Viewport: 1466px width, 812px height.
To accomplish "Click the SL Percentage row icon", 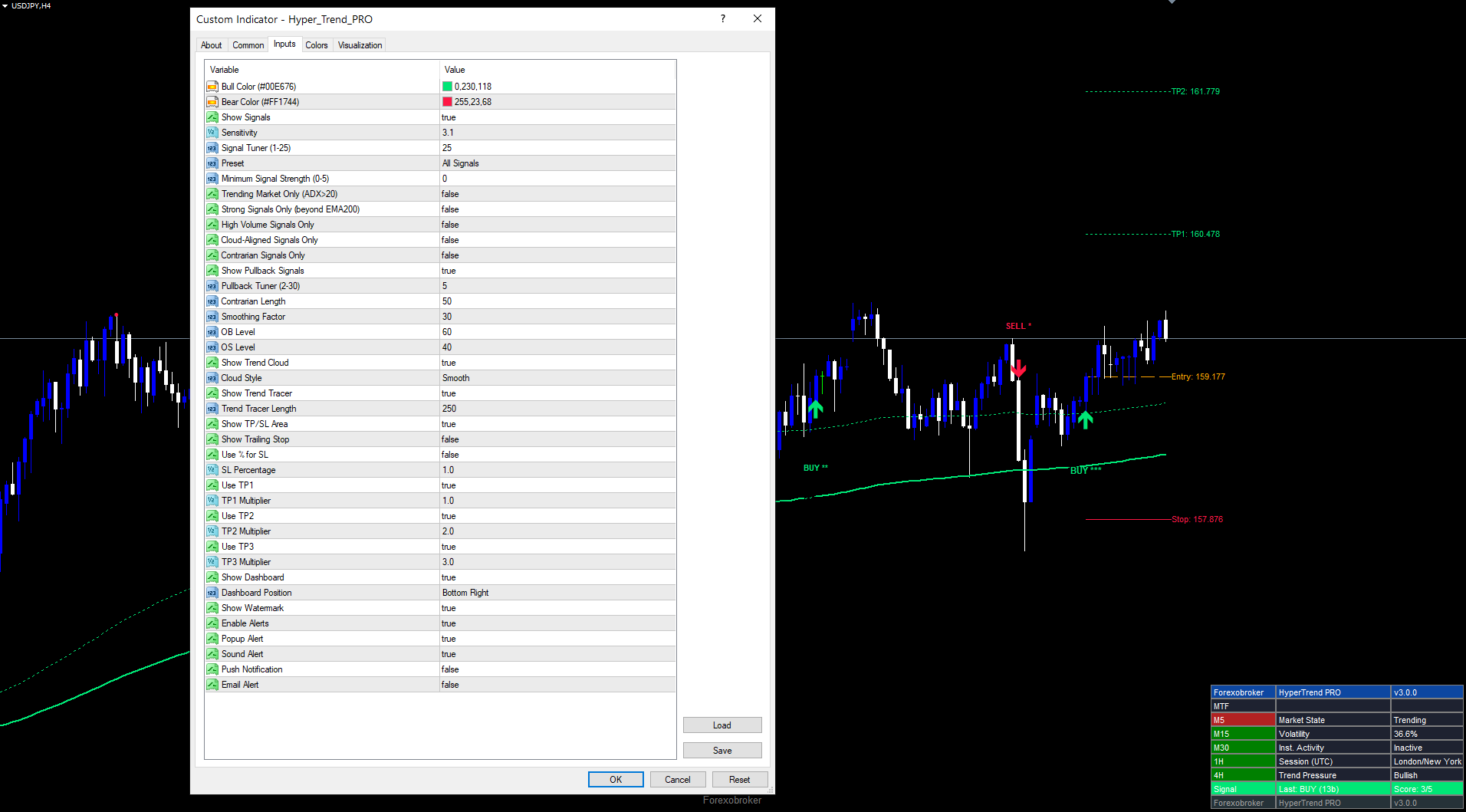I will 212,470.
